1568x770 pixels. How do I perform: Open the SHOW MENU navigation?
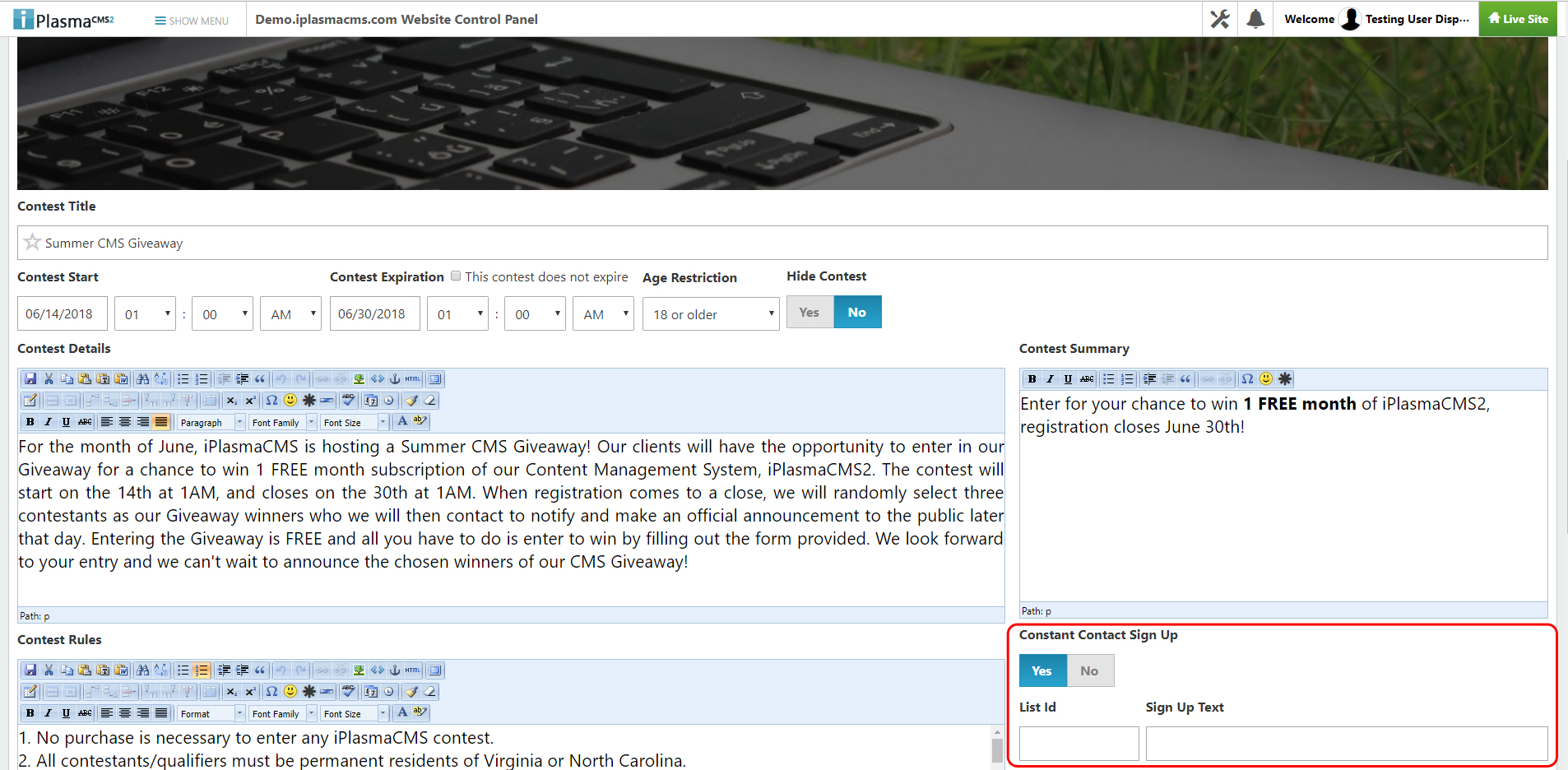tap(192, 21)
